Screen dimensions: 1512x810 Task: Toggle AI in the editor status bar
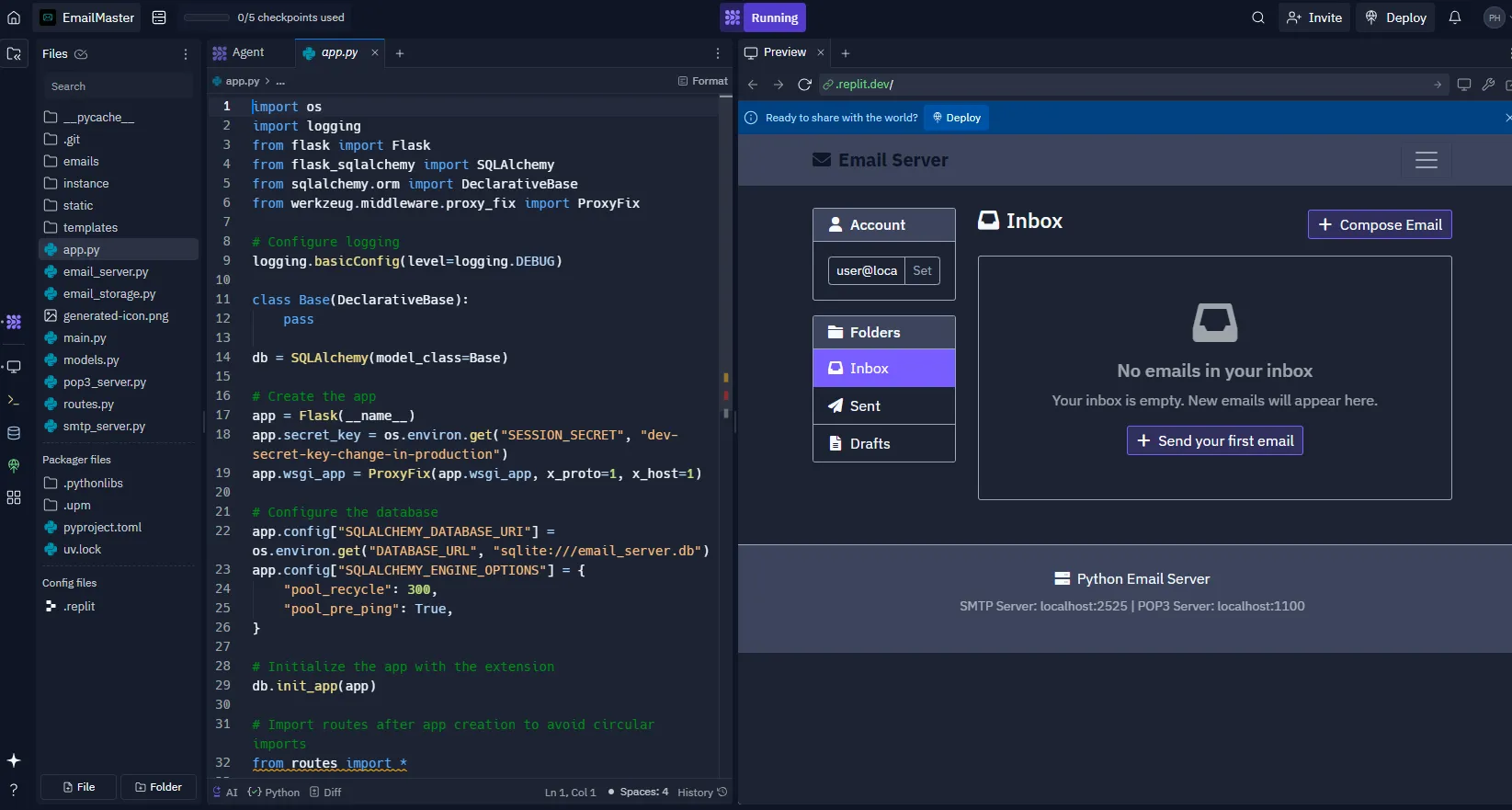[x=226, y=793]
